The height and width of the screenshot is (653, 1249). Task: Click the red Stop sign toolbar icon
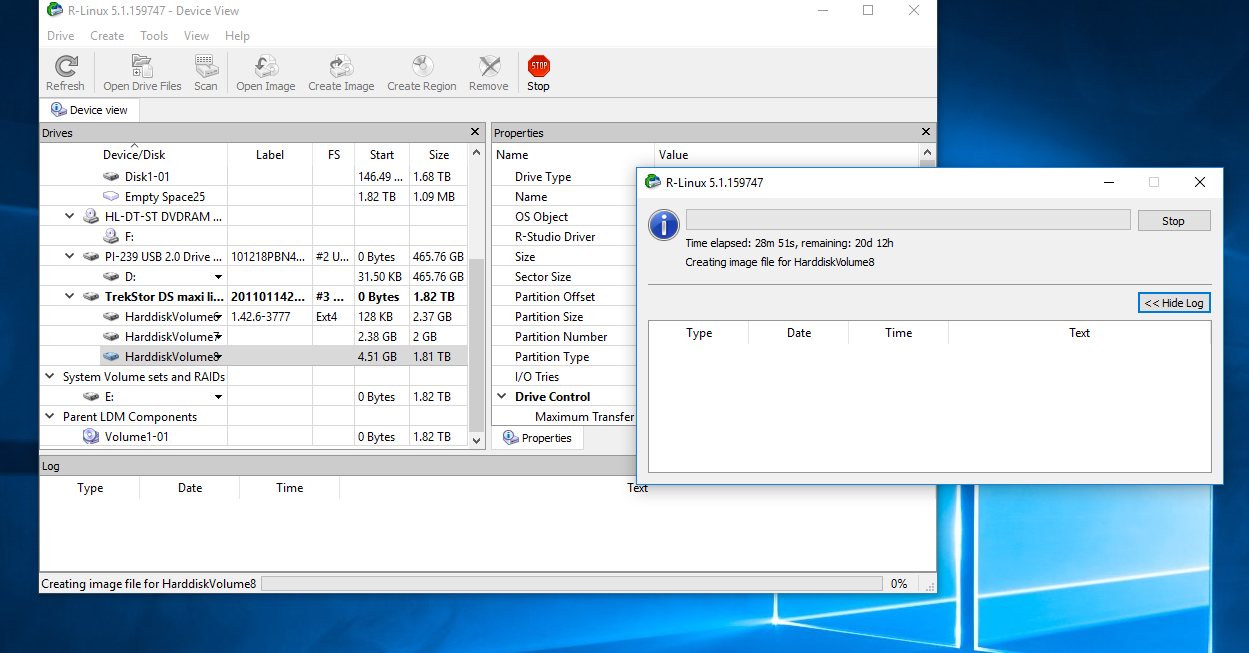[539, 67]
